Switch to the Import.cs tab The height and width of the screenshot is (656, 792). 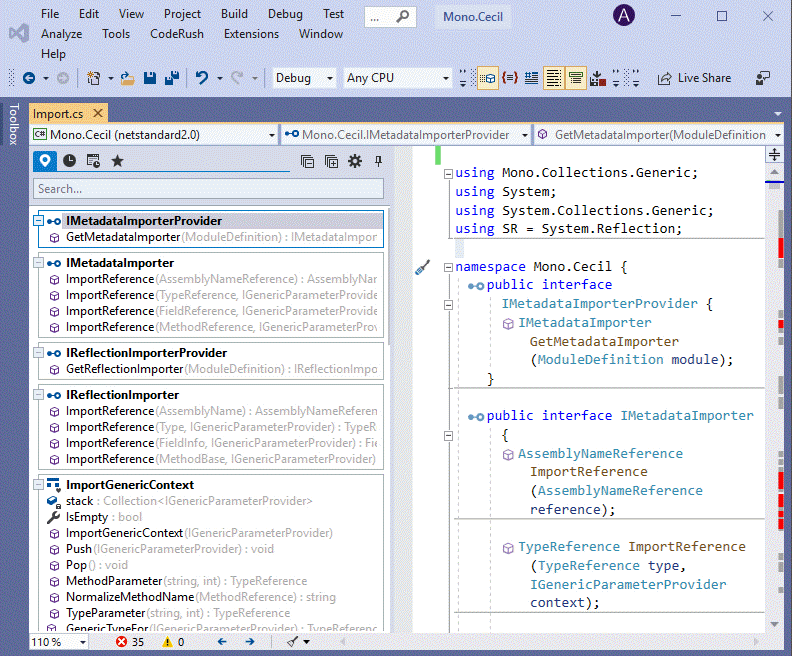pos(58,114)
